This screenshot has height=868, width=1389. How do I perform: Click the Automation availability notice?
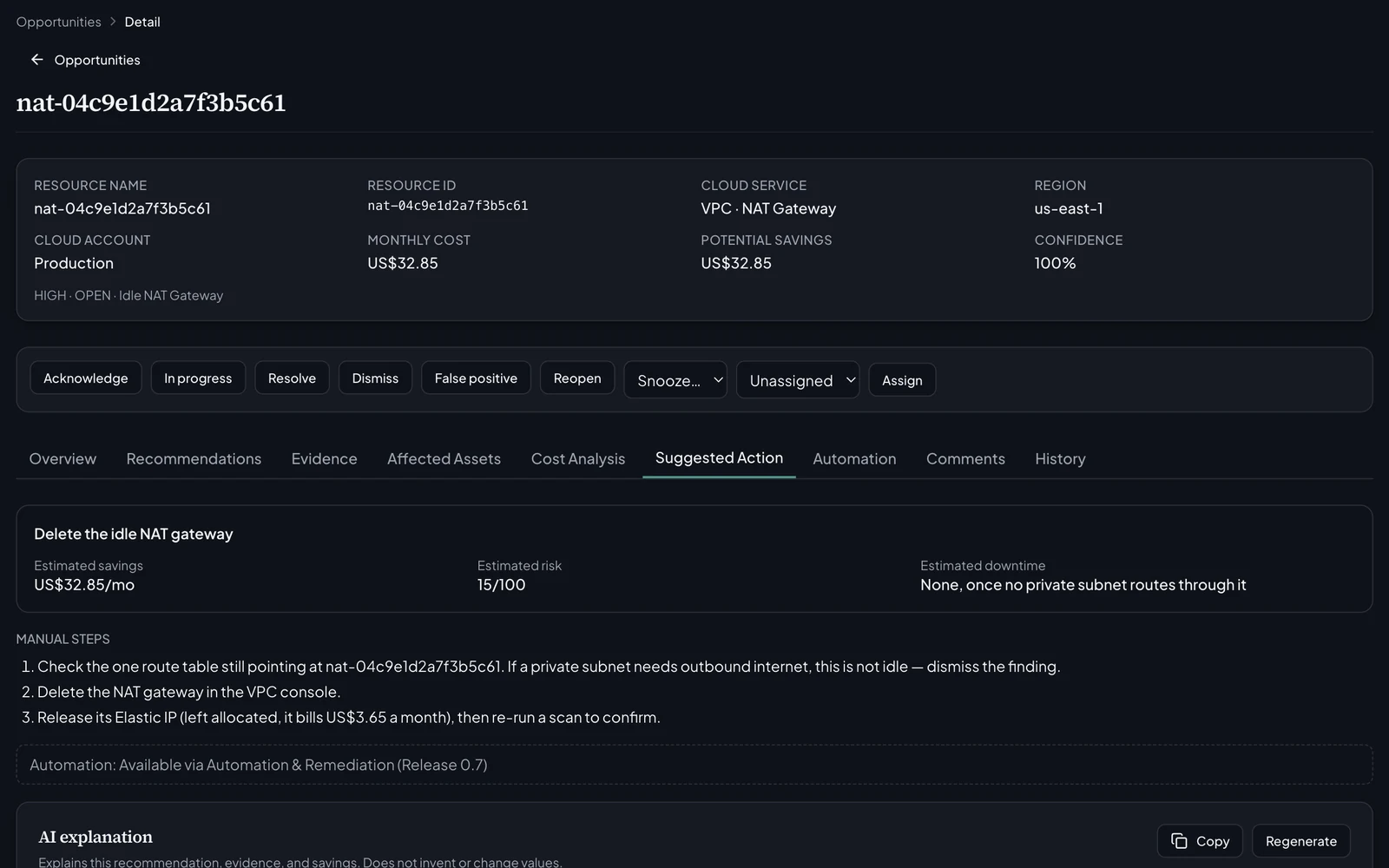pyautogui.click(x=694, y=765)
